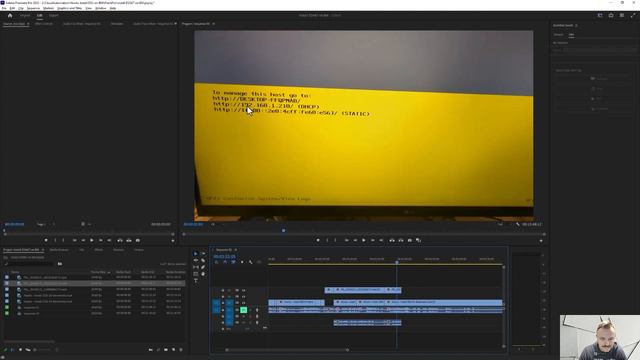
Task: Step back one frame in Program monitor
Action: click(355, 240)
